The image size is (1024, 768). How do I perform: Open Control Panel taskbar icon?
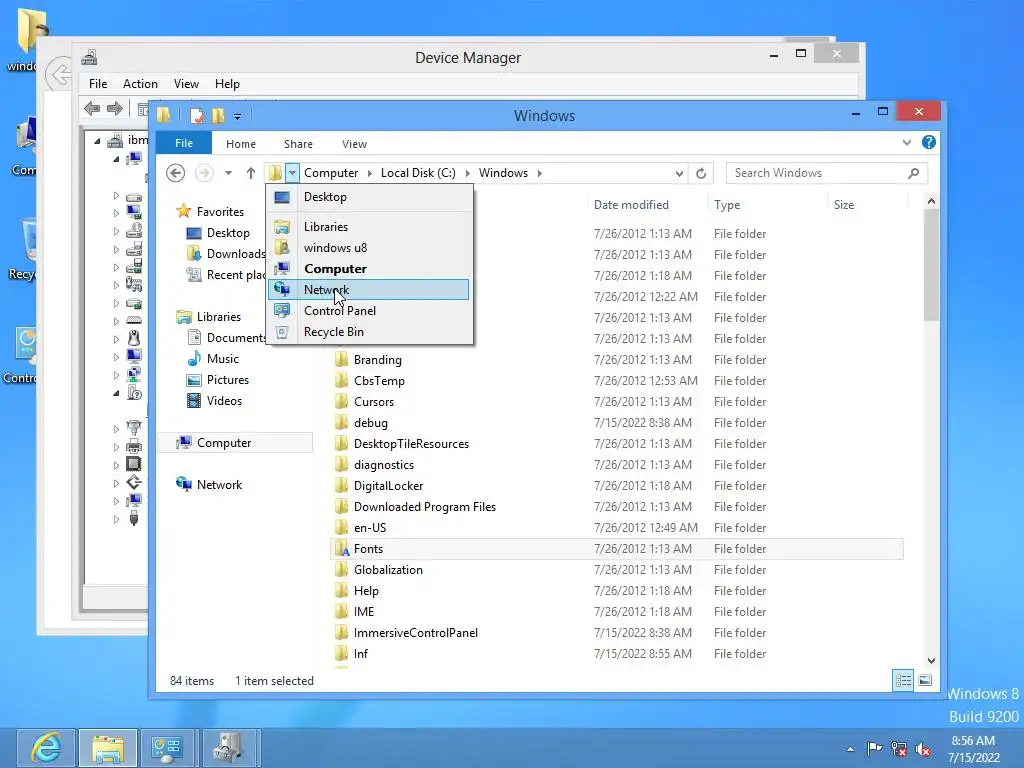167,748
